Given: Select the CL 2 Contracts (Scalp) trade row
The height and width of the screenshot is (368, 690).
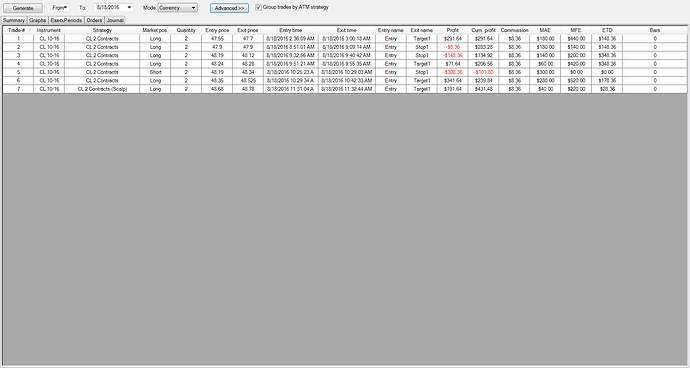Looking at the screenshot, I should click(x=345, y=89).
